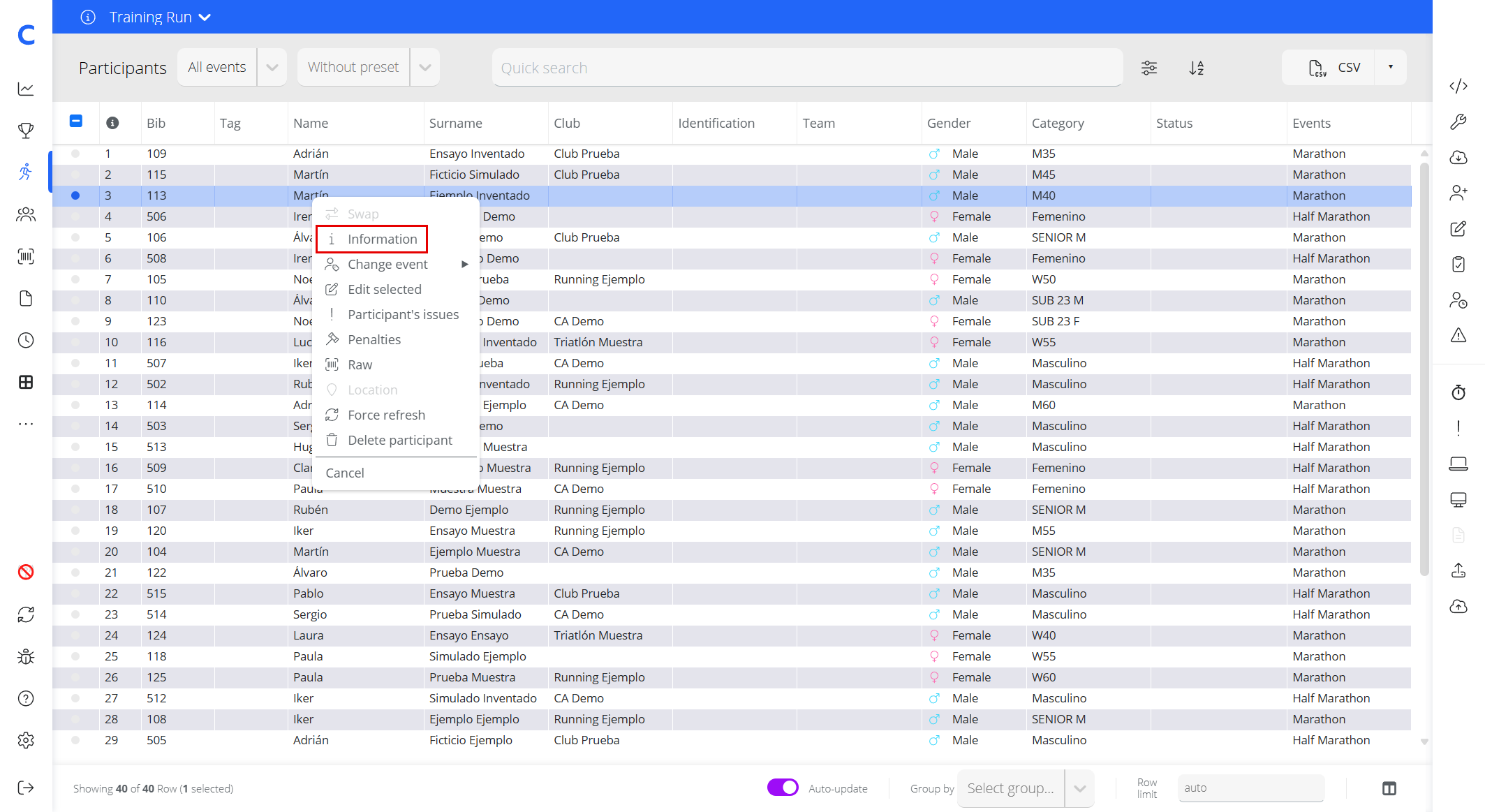Turn off the Auto-update switch
The height and width of the screenshot is (812, 1485).
(x=783, y=788)
